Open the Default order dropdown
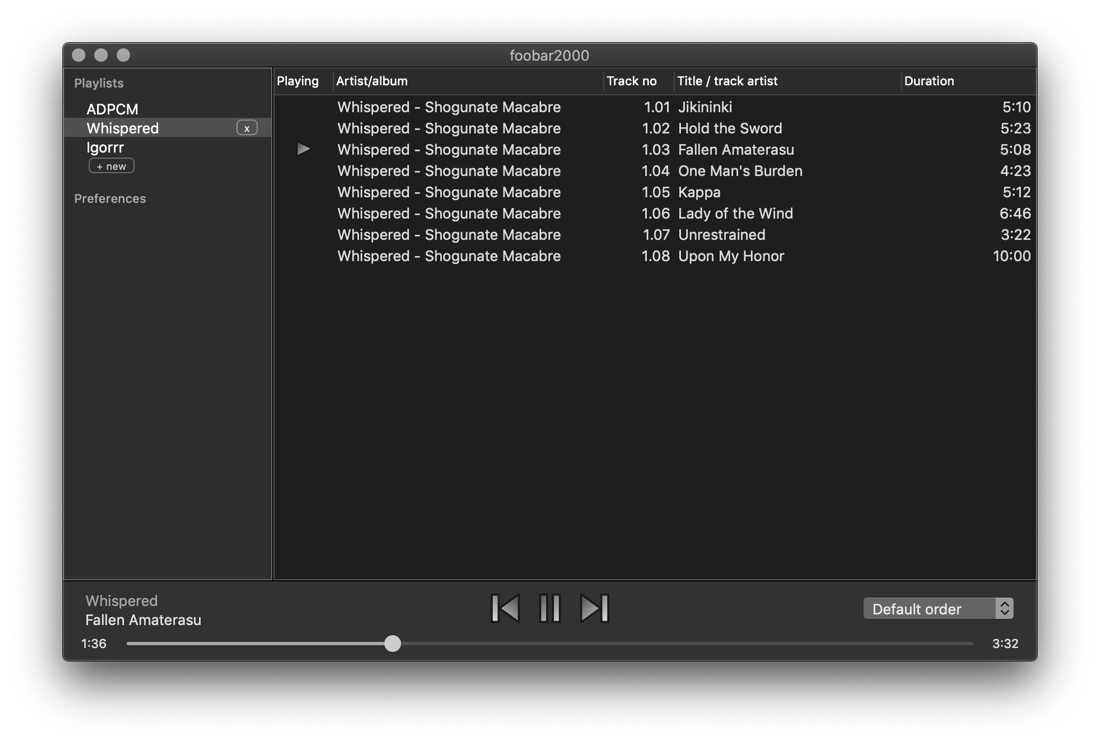 tap(938, 609)
